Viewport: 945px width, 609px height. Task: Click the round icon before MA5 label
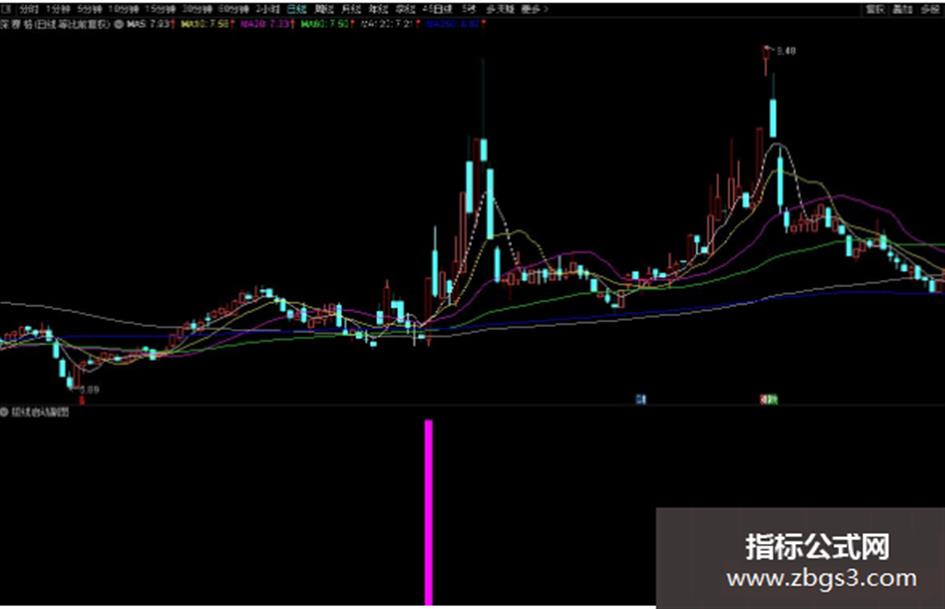pos(119,25)
